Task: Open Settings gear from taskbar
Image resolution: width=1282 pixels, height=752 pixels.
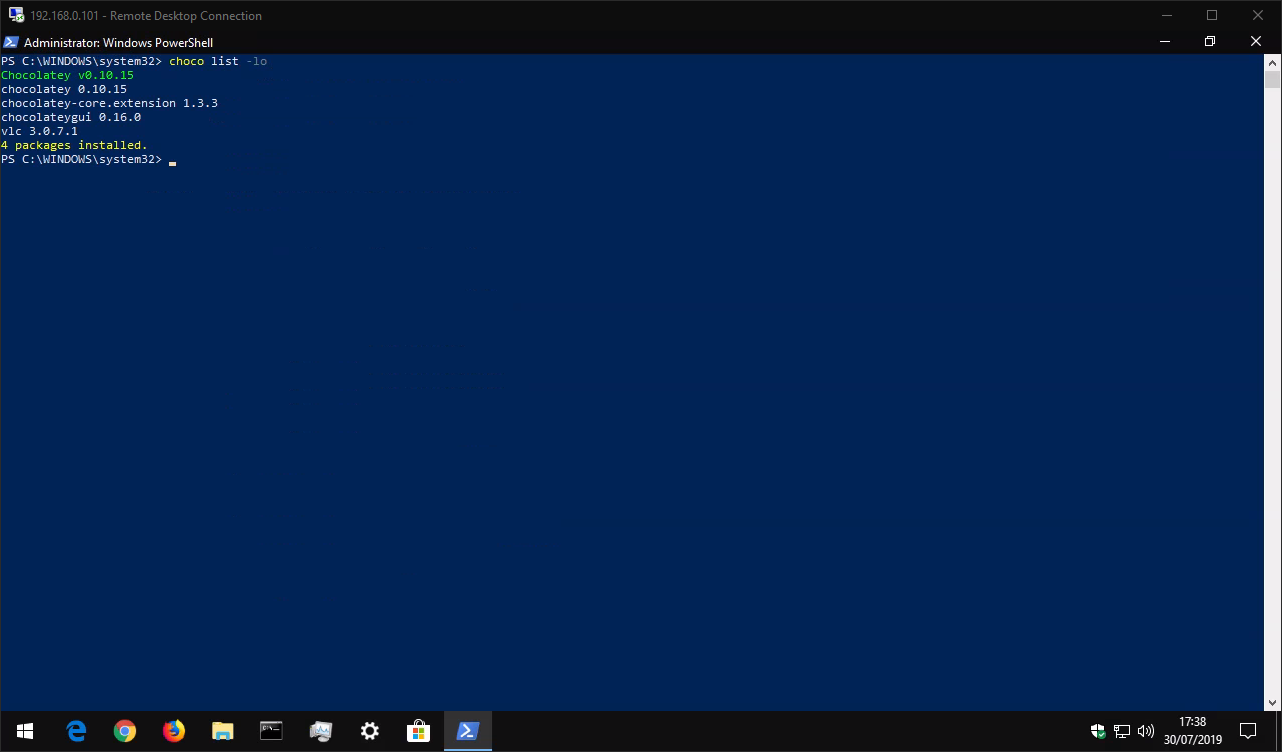Action: 369,731
